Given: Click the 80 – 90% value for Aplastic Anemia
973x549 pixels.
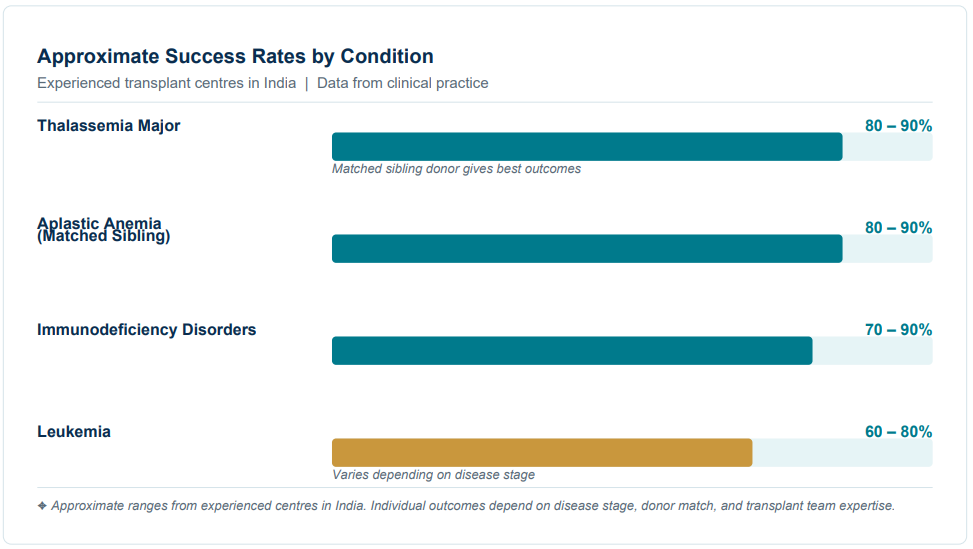Looking at the screenshot, I should pos(898,228).
